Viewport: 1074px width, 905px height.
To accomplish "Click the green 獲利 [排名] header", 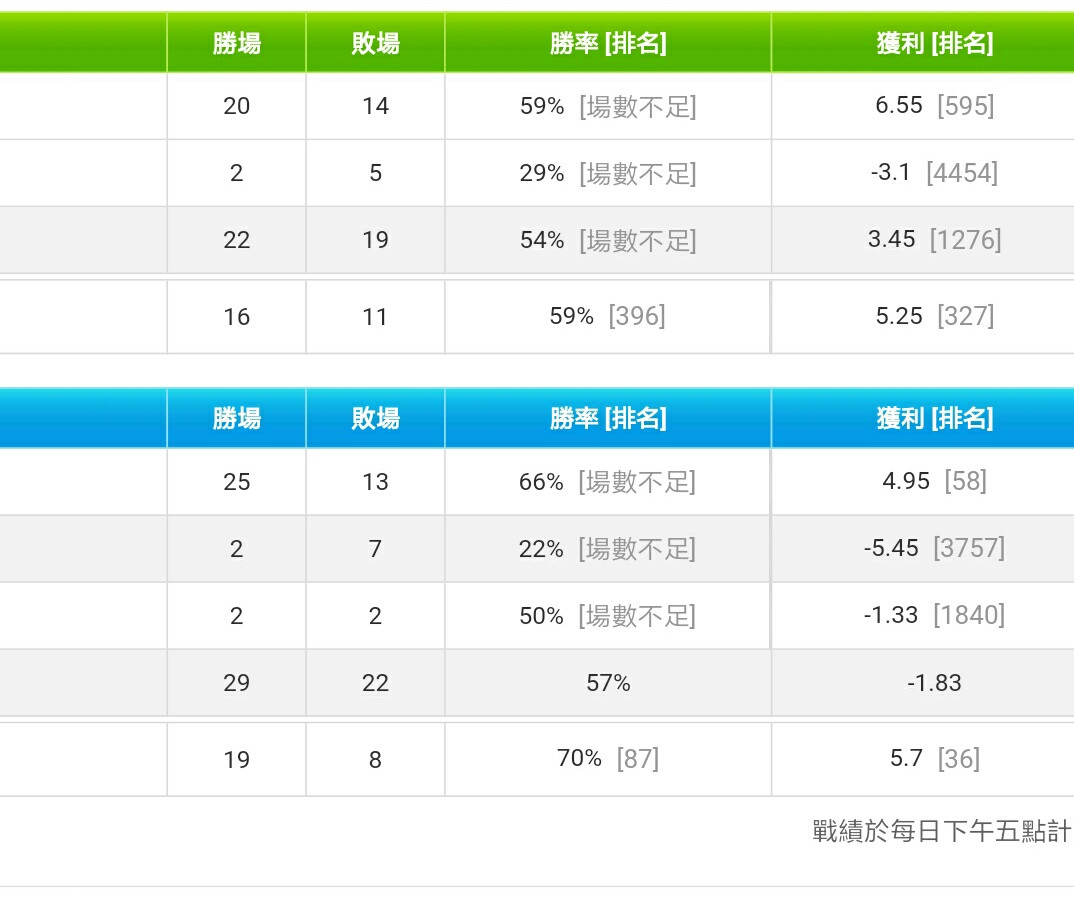I will click(935, 43).
